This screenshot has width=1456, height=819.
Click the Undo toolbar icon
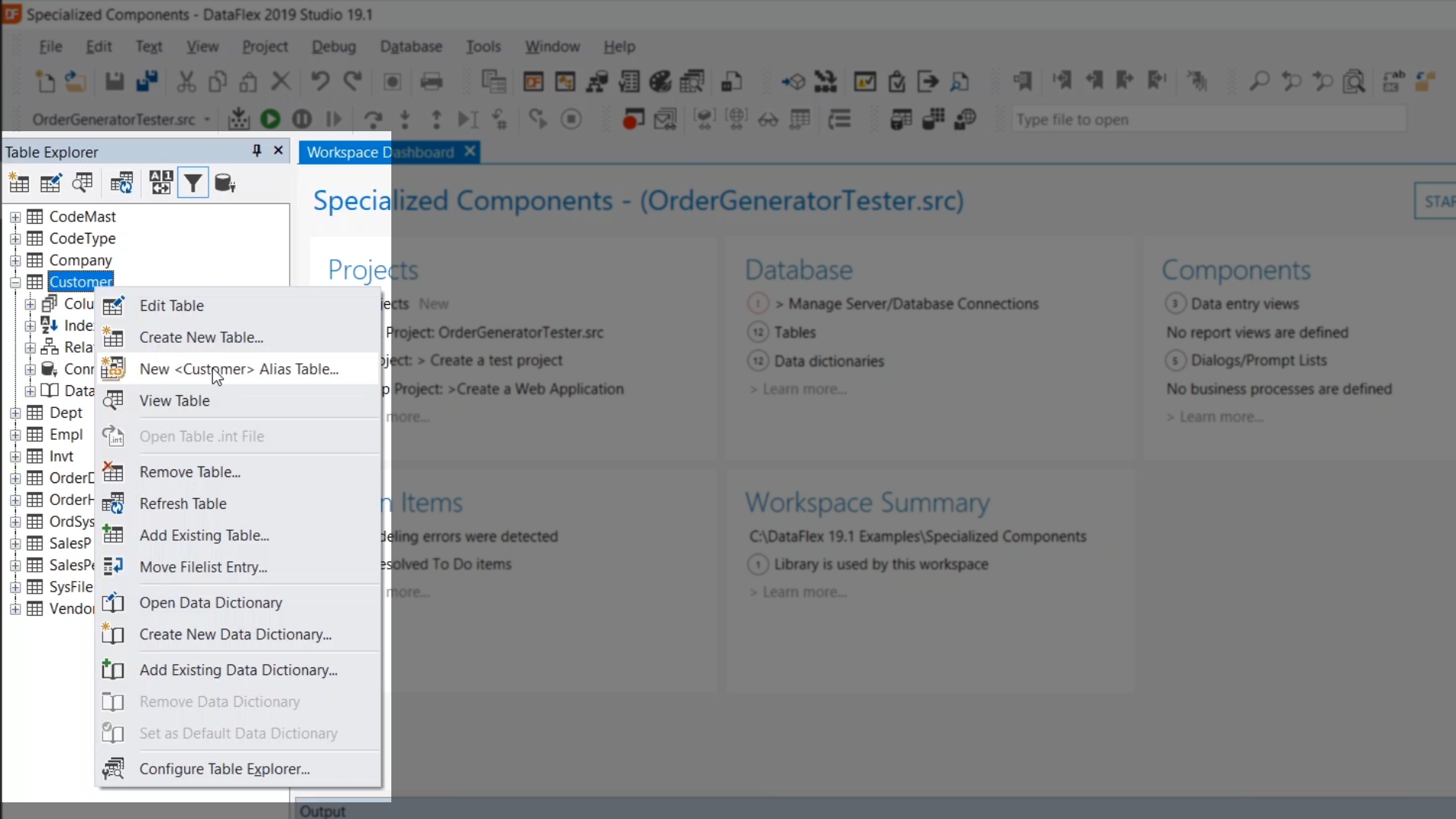[x=320, y=81]
